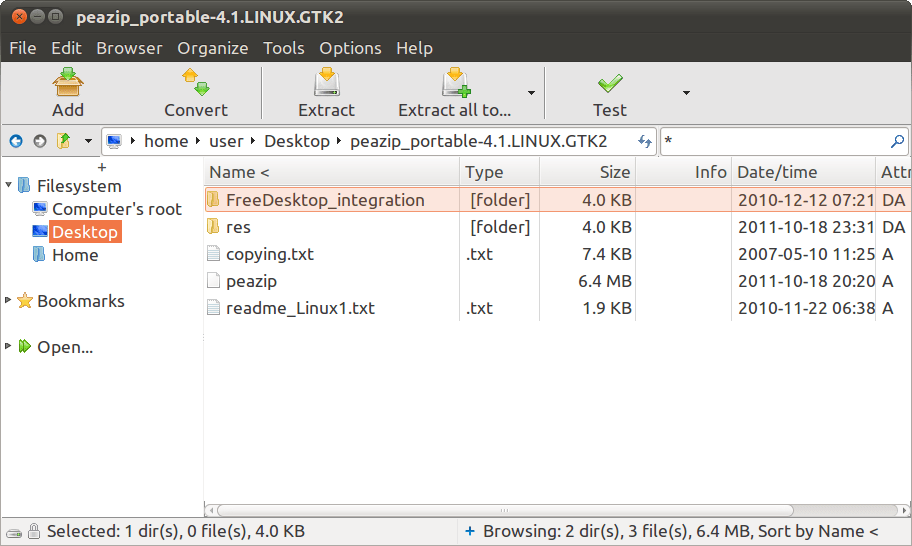912x546 pixels.
Task: Navigate to Desktop in breadcrumb
Action: point(297,141)
